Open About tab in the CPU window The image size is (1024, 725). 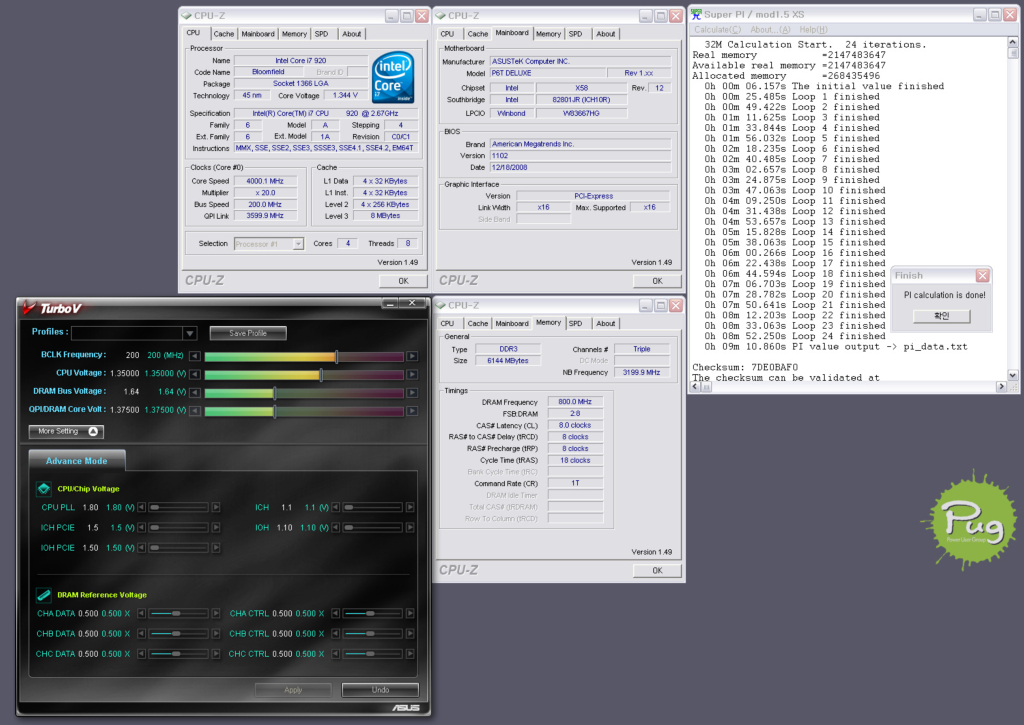pyautogui.click(x=351, y=34)
